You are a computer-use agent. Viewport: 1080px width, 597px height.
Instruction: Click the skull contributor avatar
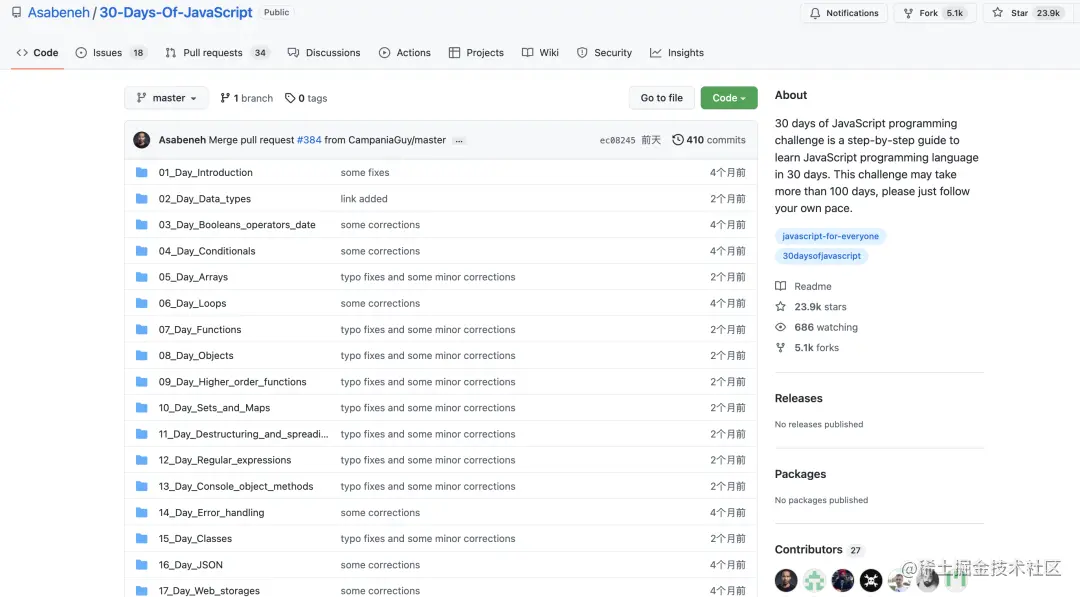click(871, 580)
